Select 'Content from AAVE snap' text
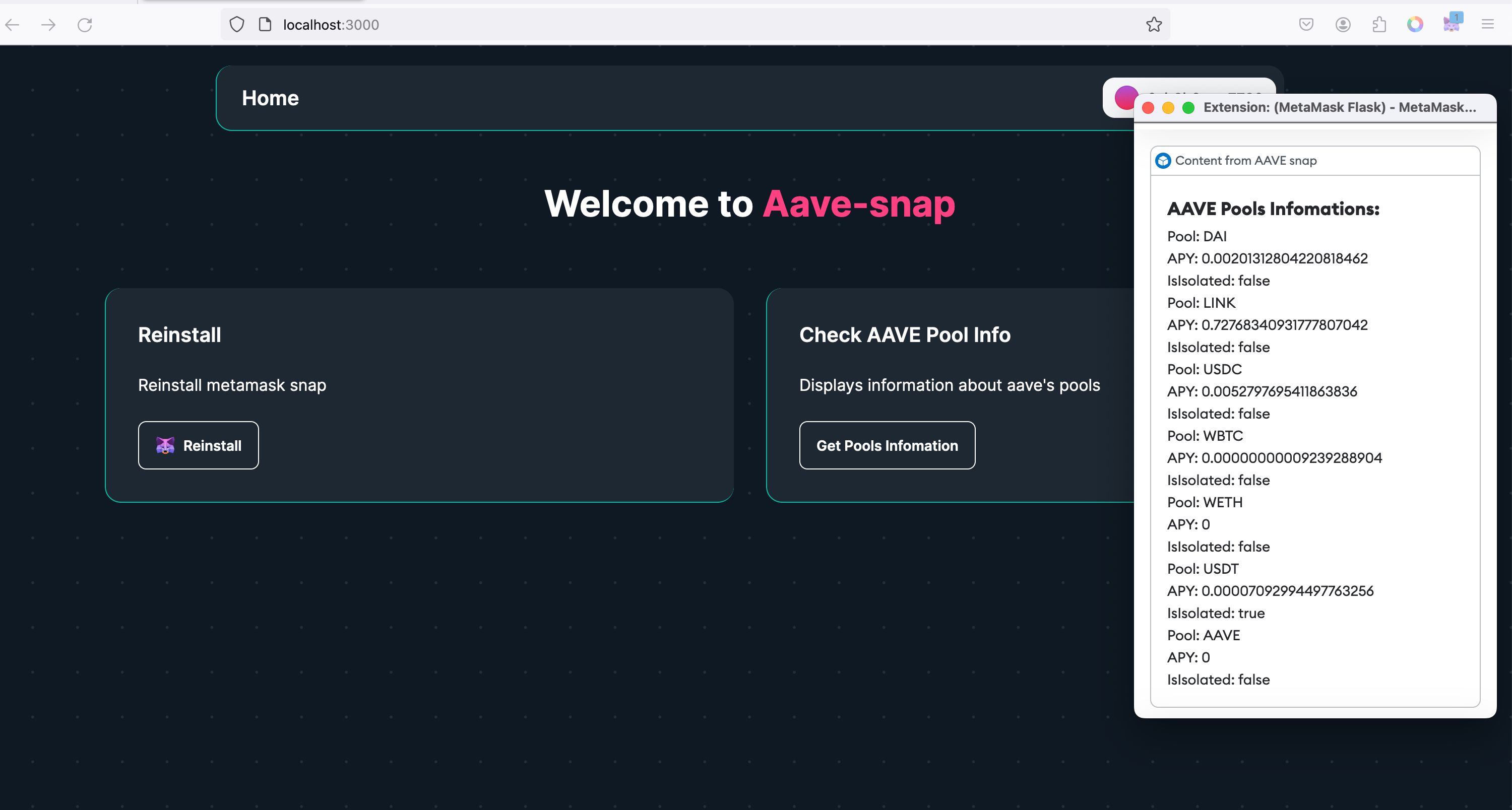This screenshot has width=1512, height=810. tap(1245, 161)
